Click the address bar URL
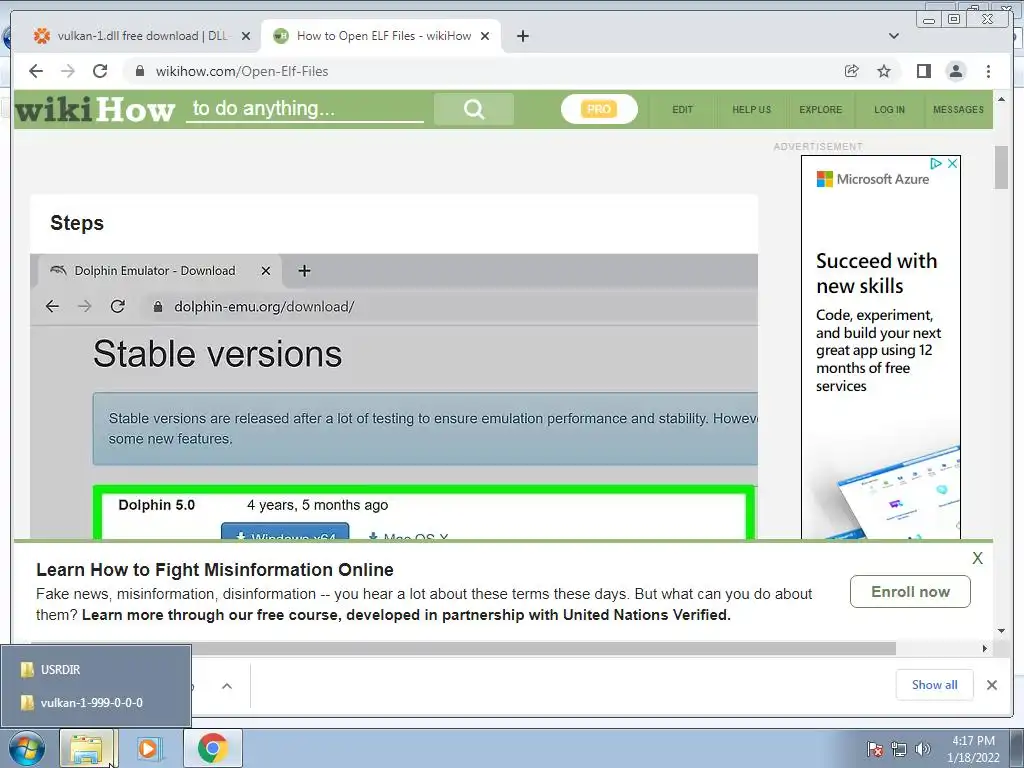This screenshot has width=1024, height=768. coord(242,71)
